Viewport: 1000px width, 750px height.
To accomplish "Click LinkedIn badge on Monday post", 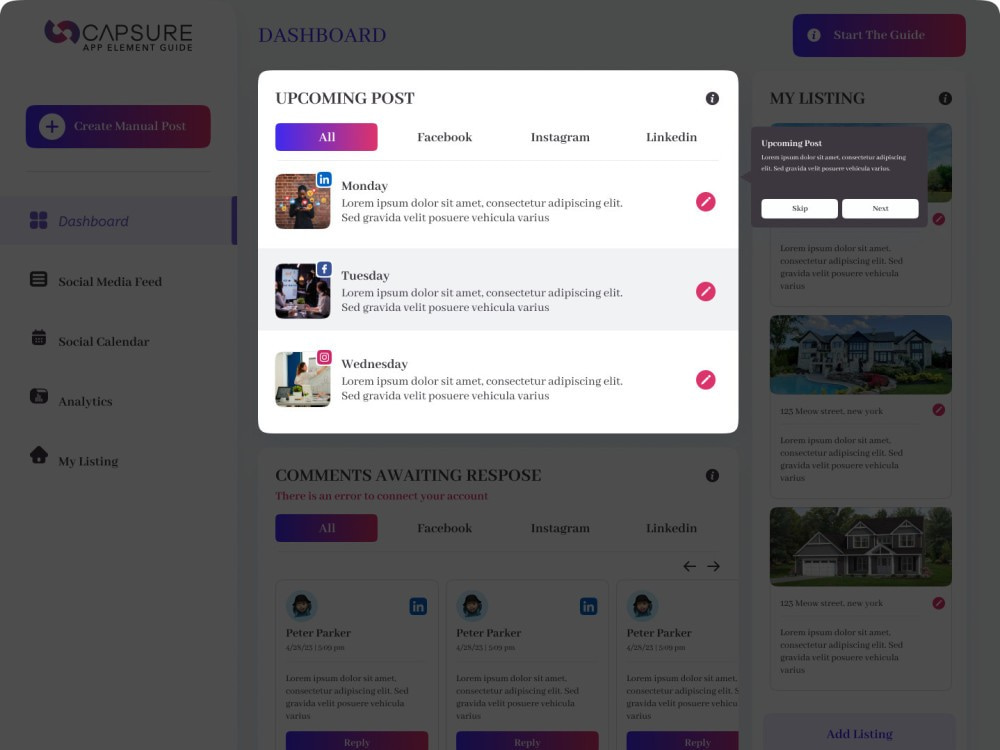I will click(x=324, y=179).
